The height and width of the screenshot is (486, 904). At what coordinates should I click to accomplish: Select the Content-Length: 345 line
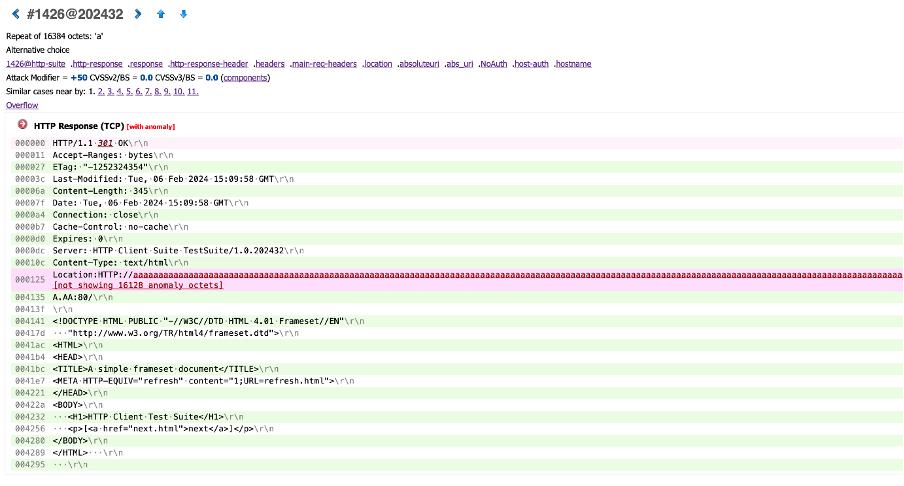click(457, 191)
